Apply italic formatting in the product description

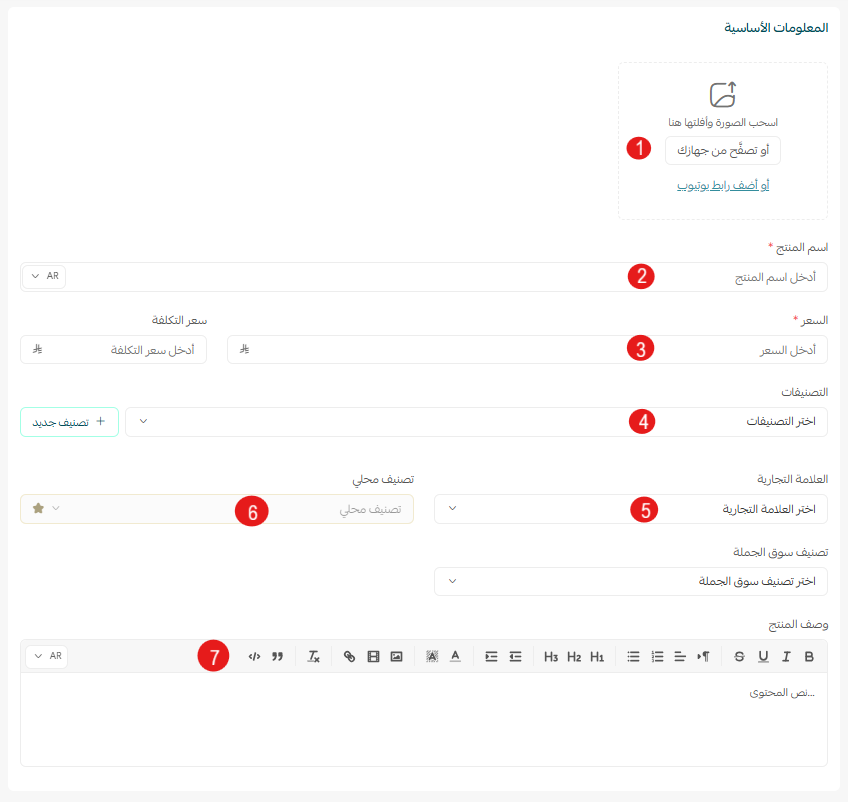coord(784,657)
